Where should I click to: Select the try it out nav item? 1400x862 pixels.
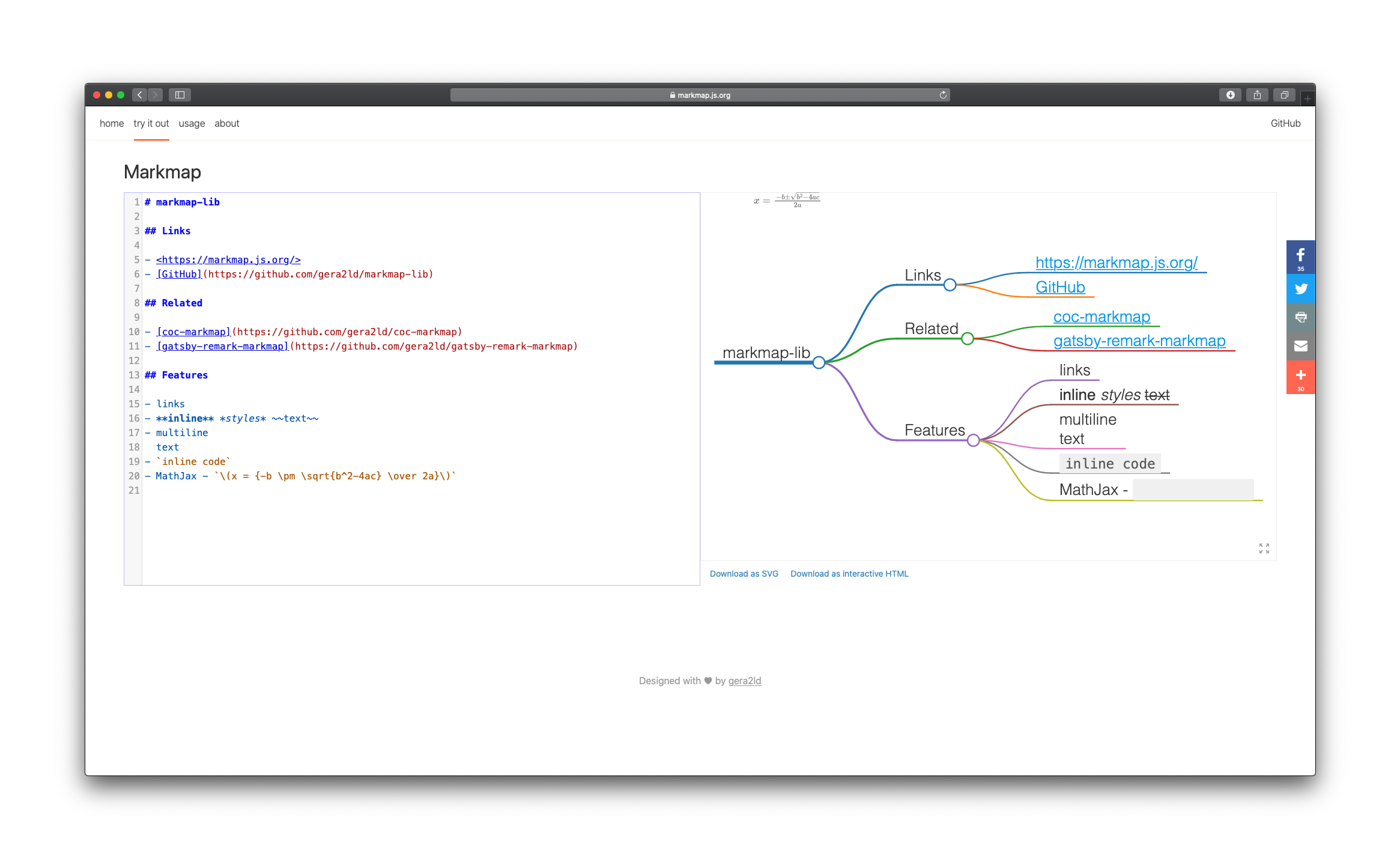[x=151, y=123]
